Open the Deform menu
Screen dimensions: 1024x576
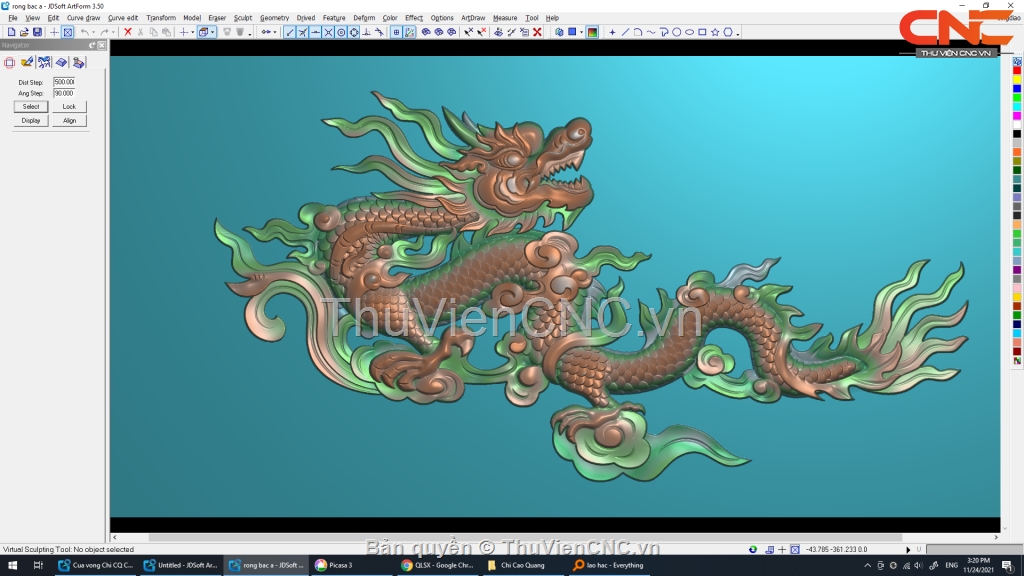pyautogui.click(x=364, y=18)
